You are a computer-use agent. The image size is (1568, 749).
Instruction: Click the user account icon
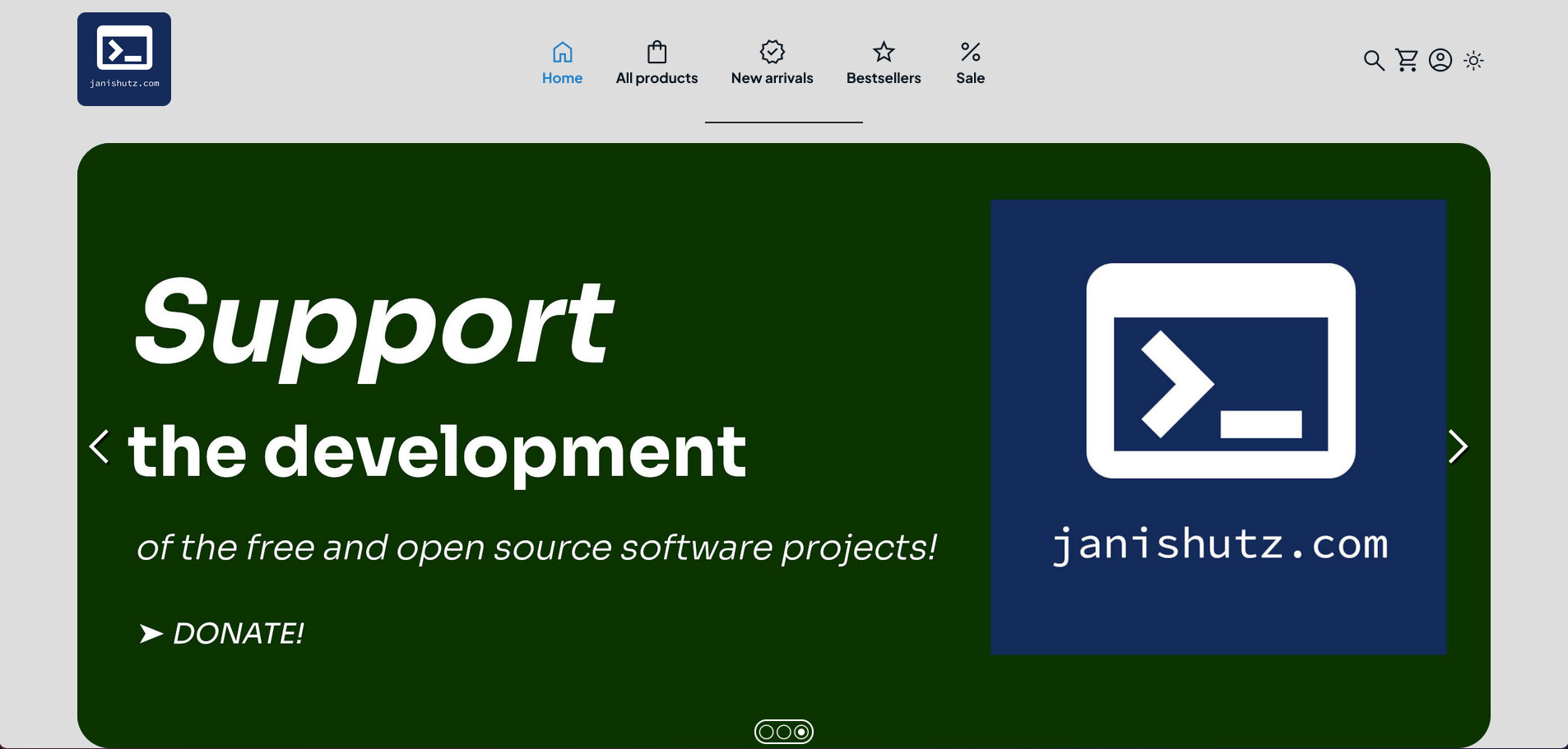[x=1440, y=60]
